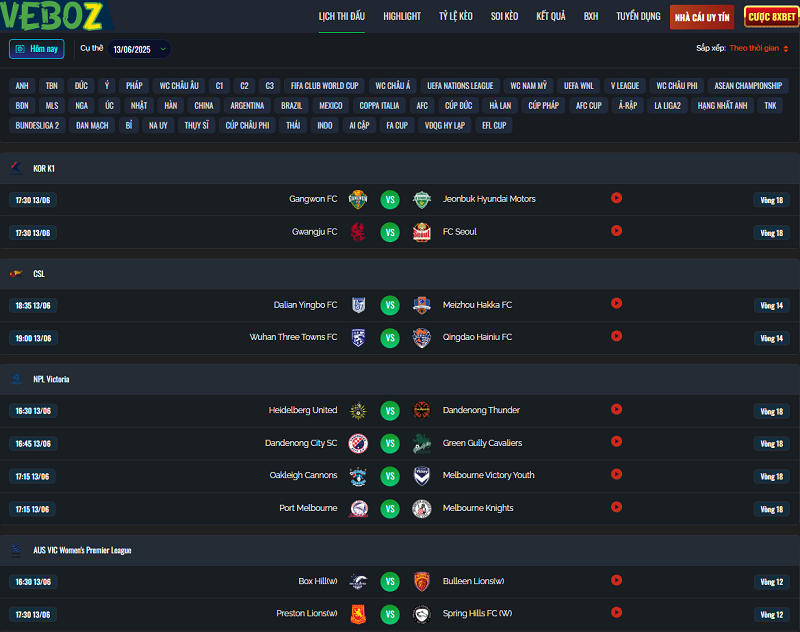Click the Hôm nay button

coord(37,49)
